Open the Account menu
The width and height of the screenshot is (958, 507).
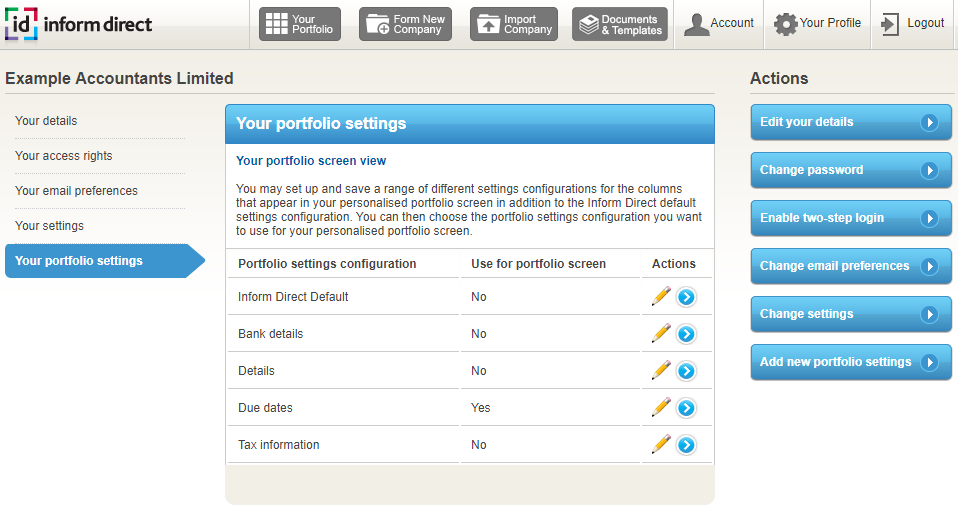pyautogui.click(x=719, y=24)
